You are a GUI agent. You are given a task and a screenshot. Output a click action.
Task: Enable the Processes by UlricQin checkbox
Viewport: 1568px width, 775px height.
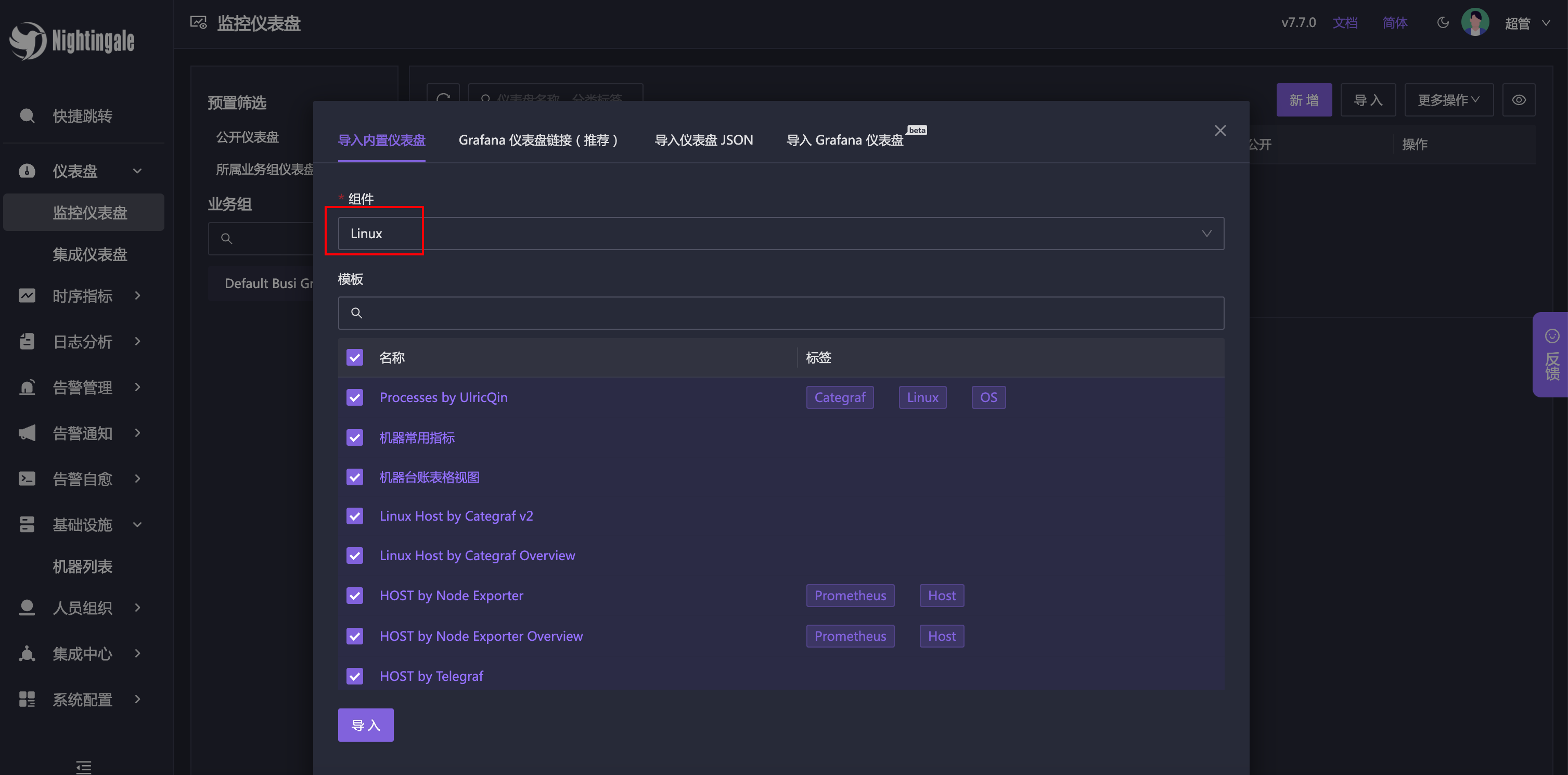pos(355,396)
